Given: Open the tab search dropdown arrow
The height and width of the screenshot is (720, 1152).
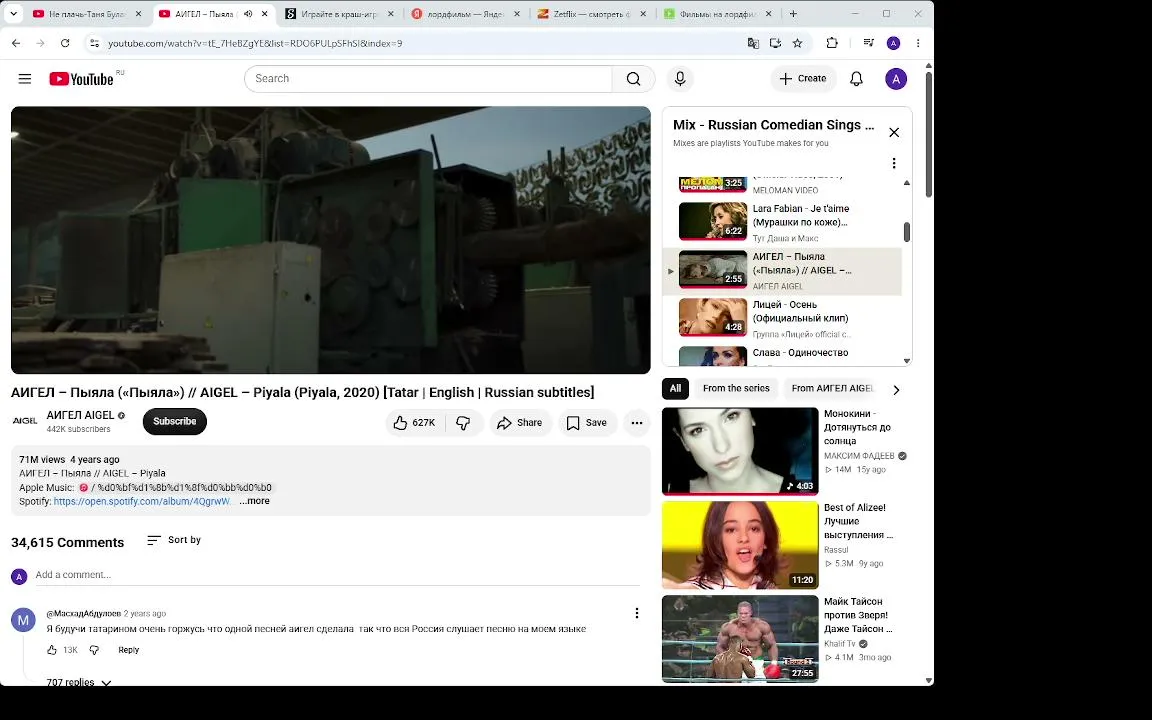Looking at the screenshot, I should click(13, 14).
